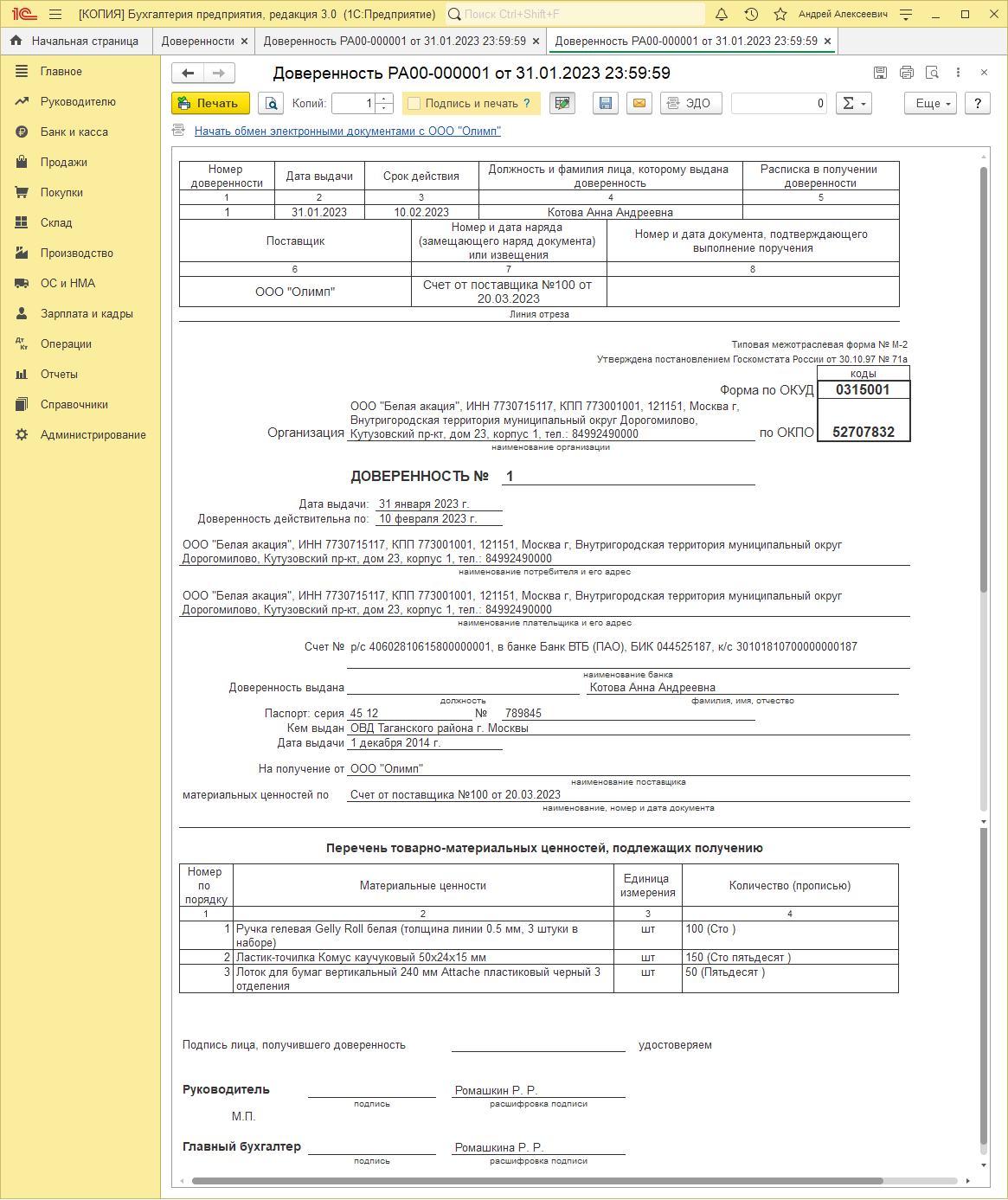Open the Отчеты section
The height and width of the screenshot is (1200, 1008).
coord(59,375)
